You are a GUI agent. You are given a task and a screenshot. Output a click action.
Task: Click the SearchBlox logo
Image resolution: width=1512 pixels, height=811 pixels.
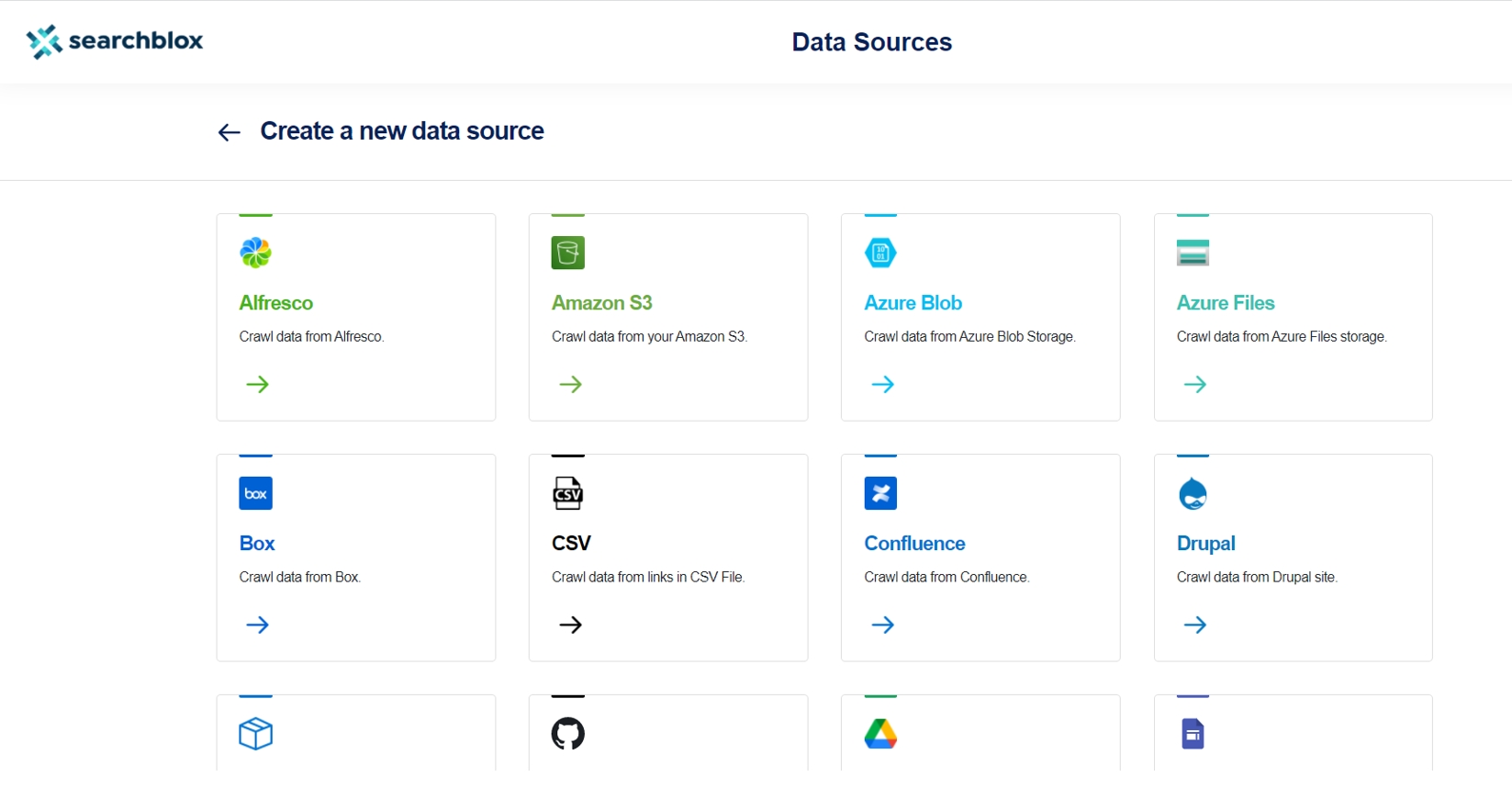[115, 41]
